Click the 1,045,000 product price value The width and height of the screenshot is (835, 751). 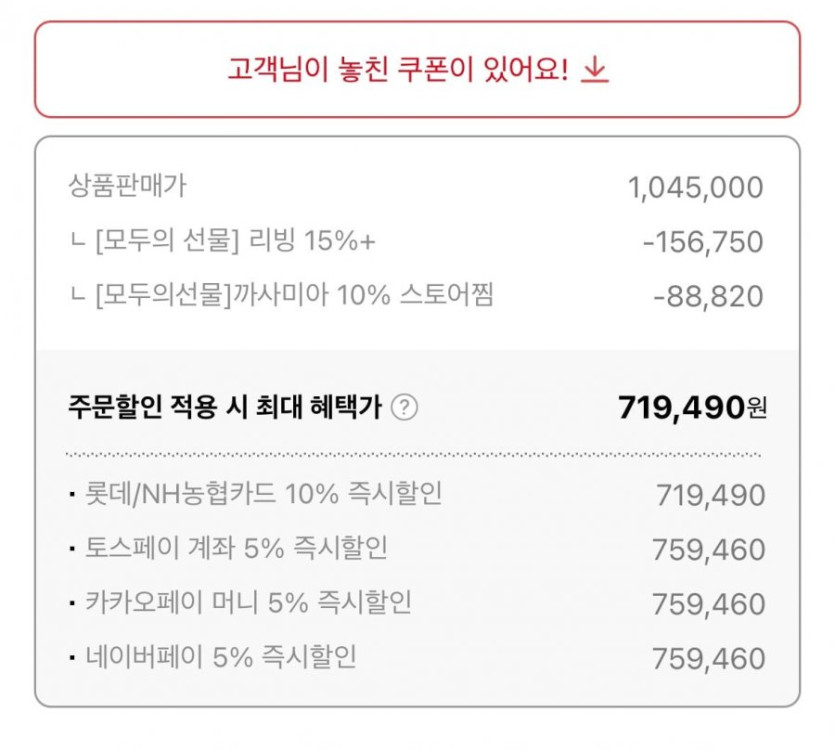(x=695, y=188)
